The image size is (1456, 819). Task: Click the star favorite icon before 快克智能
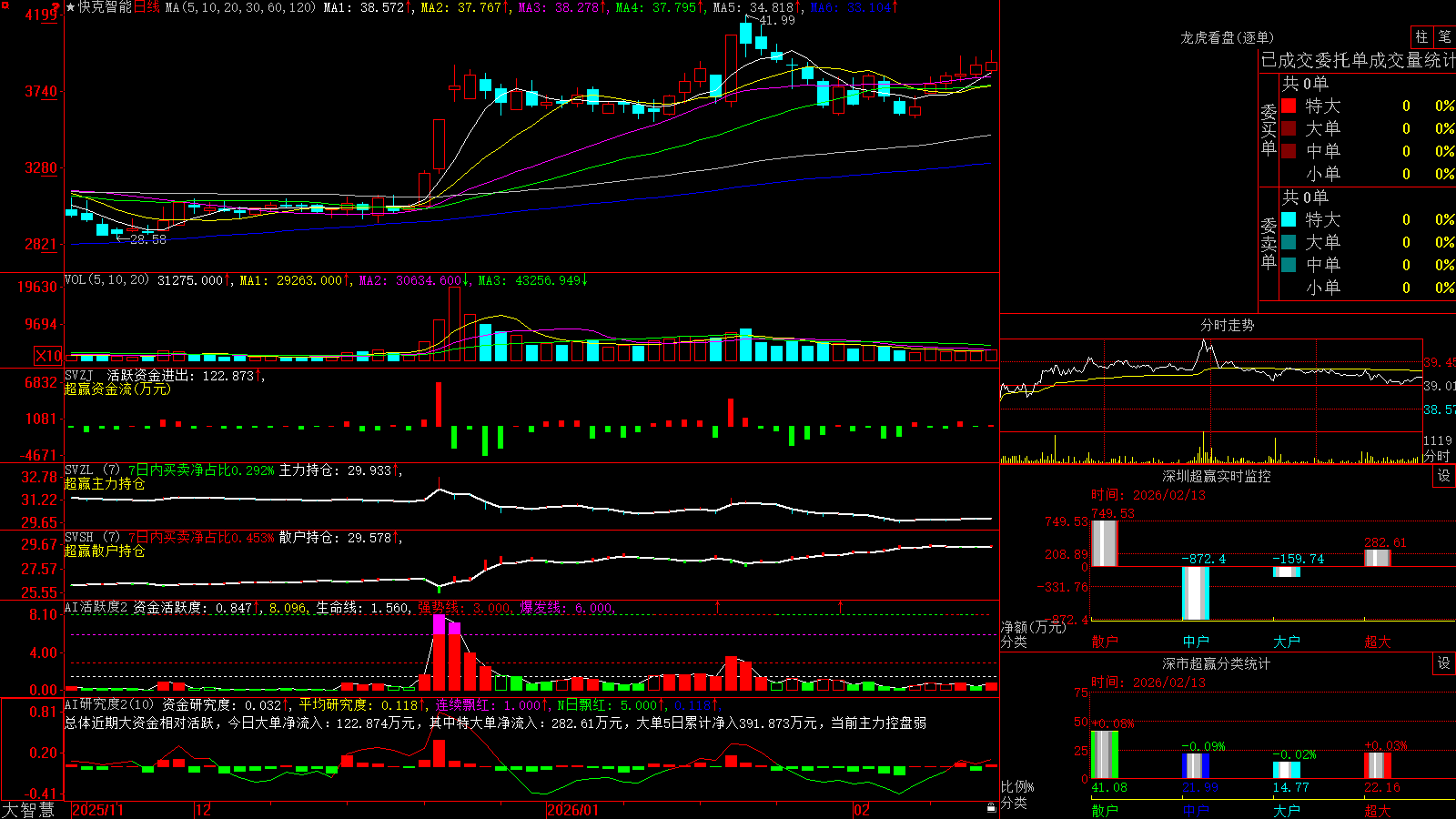(71, 7)
